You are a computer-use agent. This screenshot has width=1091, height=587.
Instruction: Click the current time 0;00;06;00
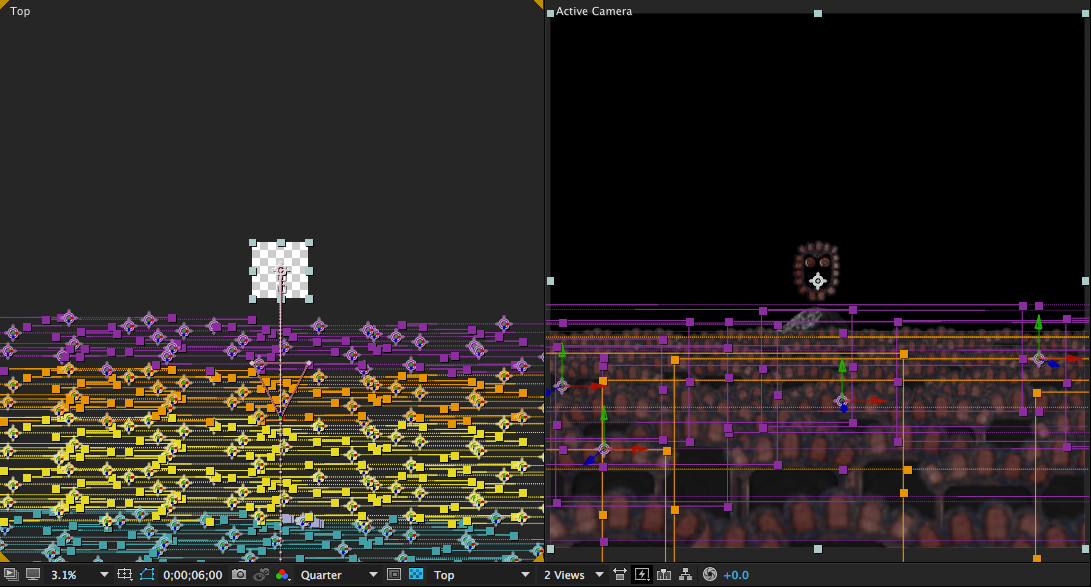click(193, 575)
